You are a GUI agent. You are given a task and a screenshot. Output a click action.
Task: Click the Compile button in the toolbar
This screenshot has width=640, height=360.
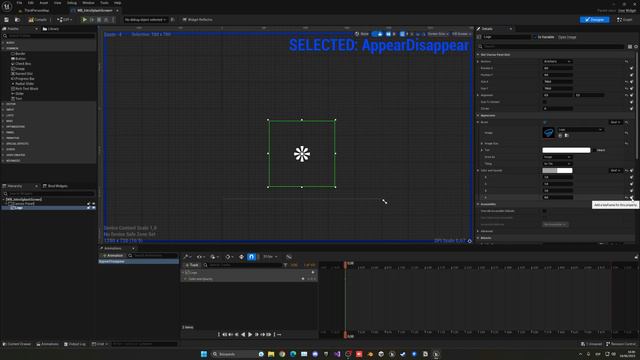38,20
